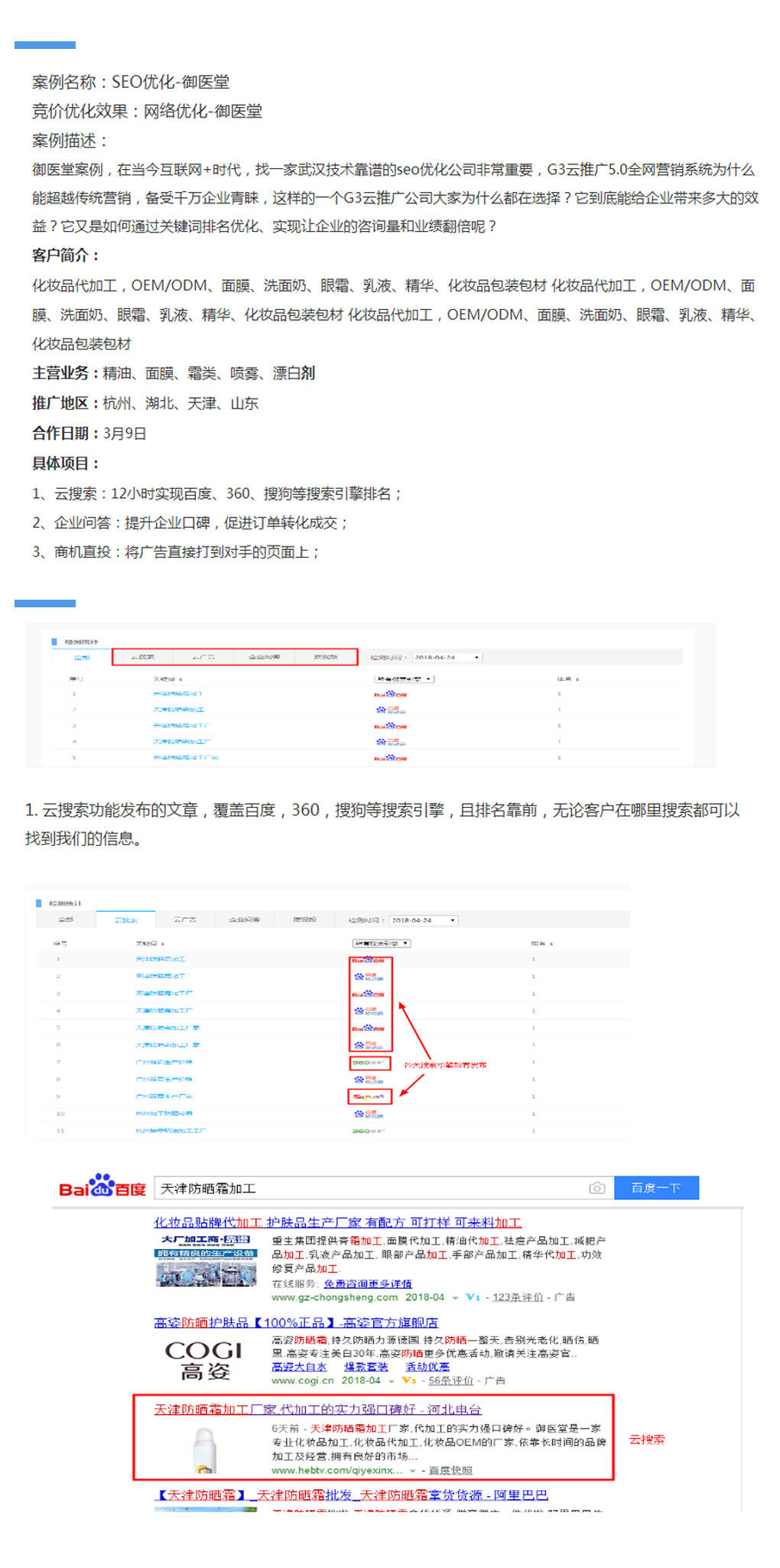Select the 企业问答 tab in the first statistics panel

[265, 657]
